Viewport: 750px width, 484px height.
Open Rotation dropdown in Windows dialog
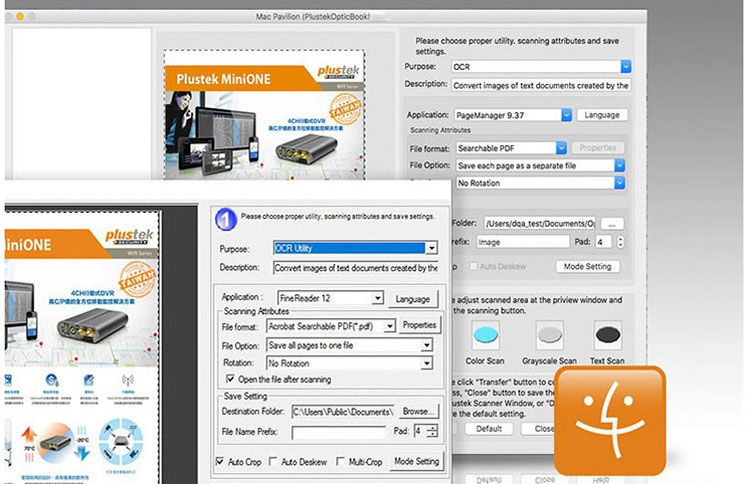(x=427, y=363)
